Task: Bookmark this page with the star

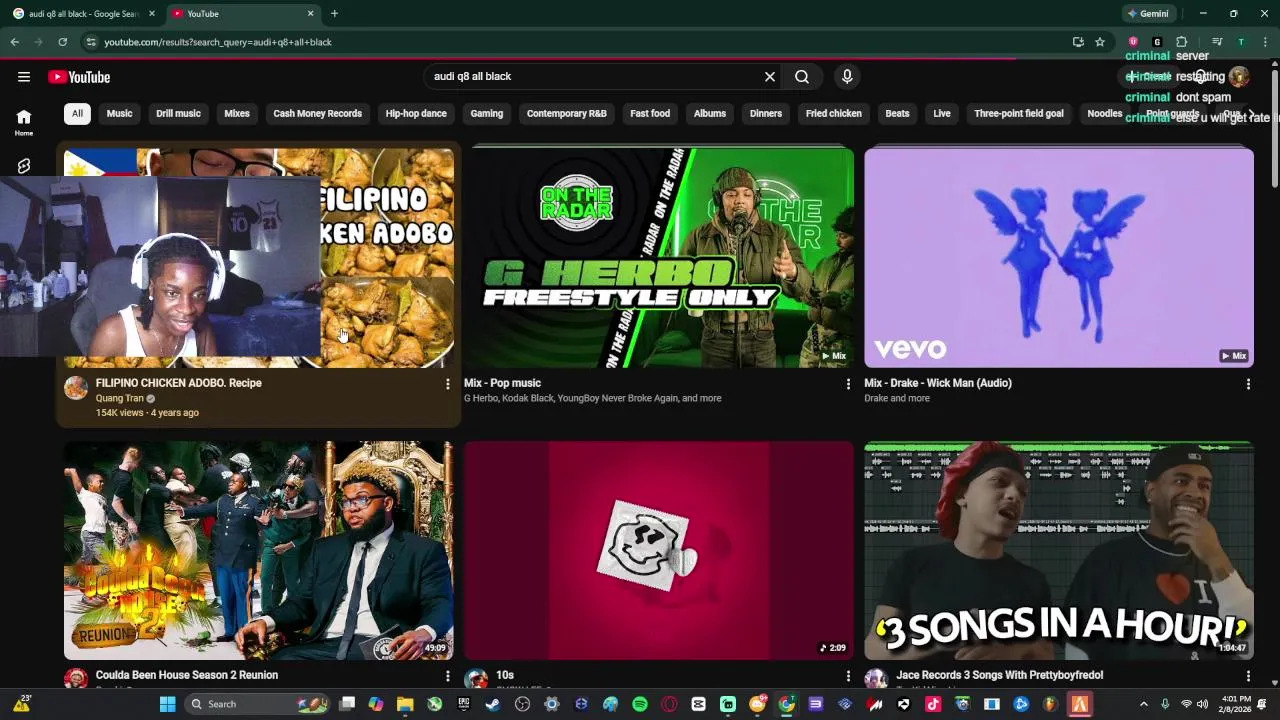Action: coord(1100,42)
